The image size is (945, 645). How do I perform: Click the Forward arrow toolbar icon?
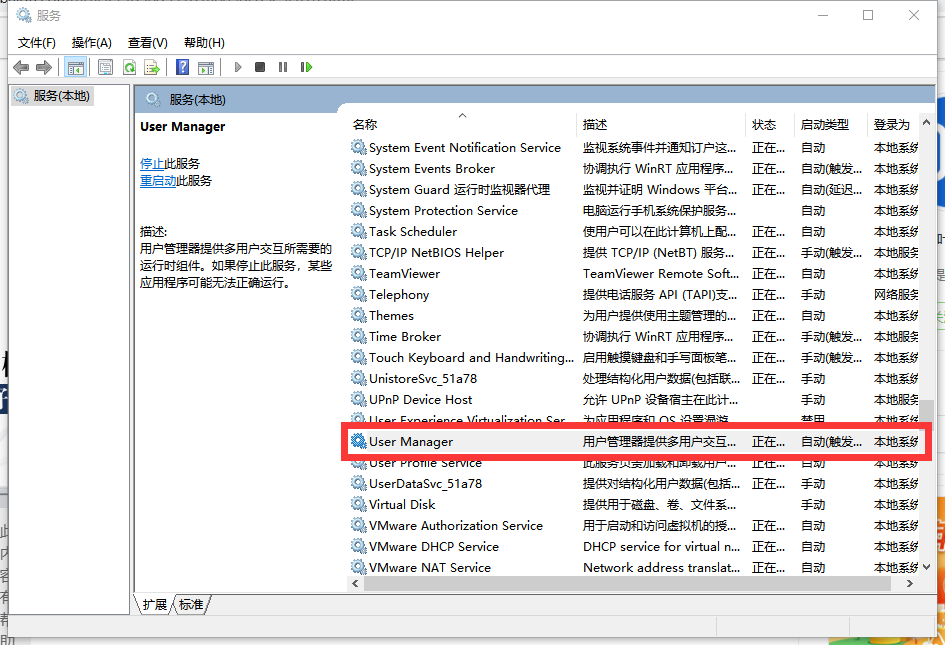pyautogui.click(x=43, y=67)
